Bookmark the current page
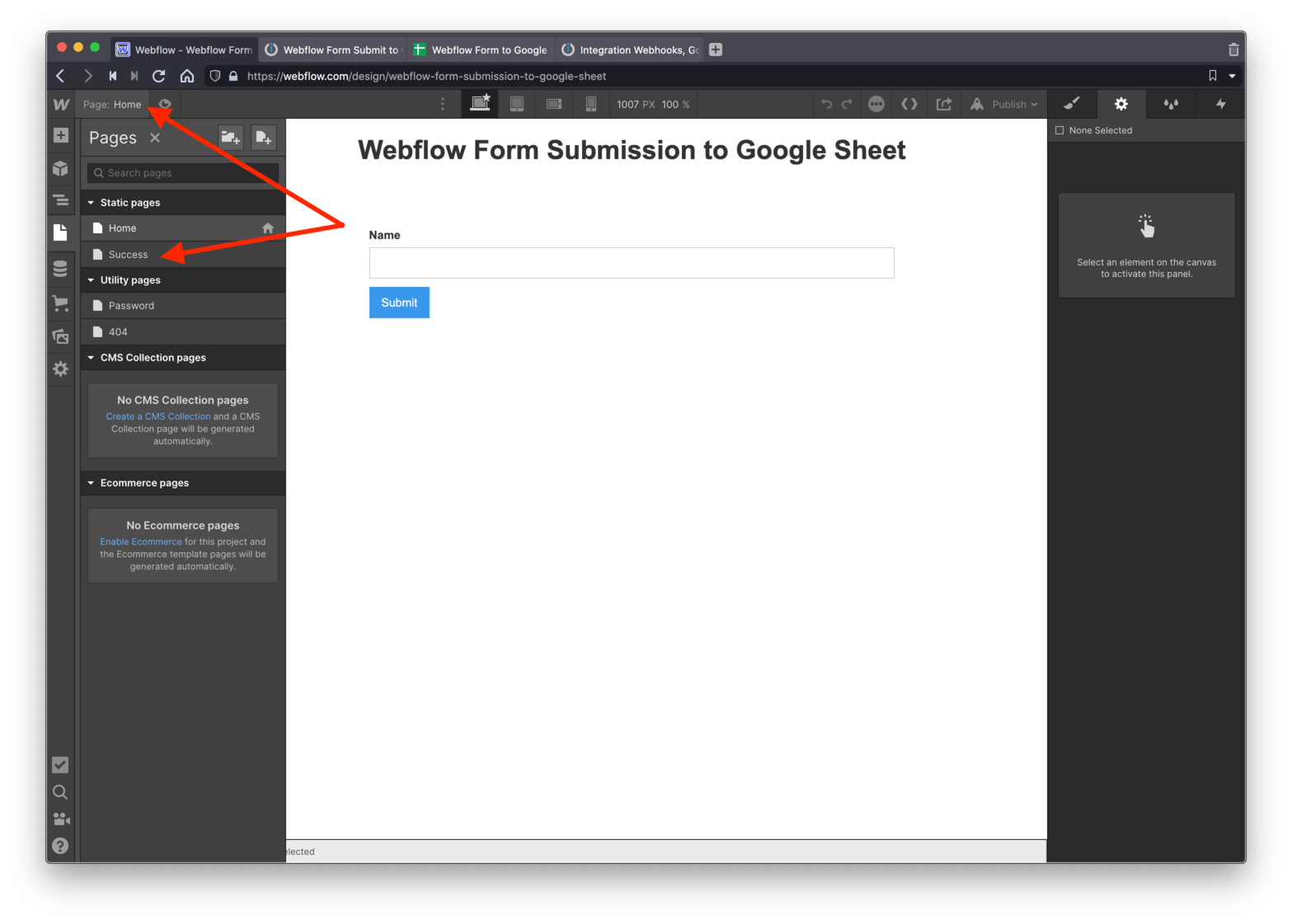 (1213, 76)
